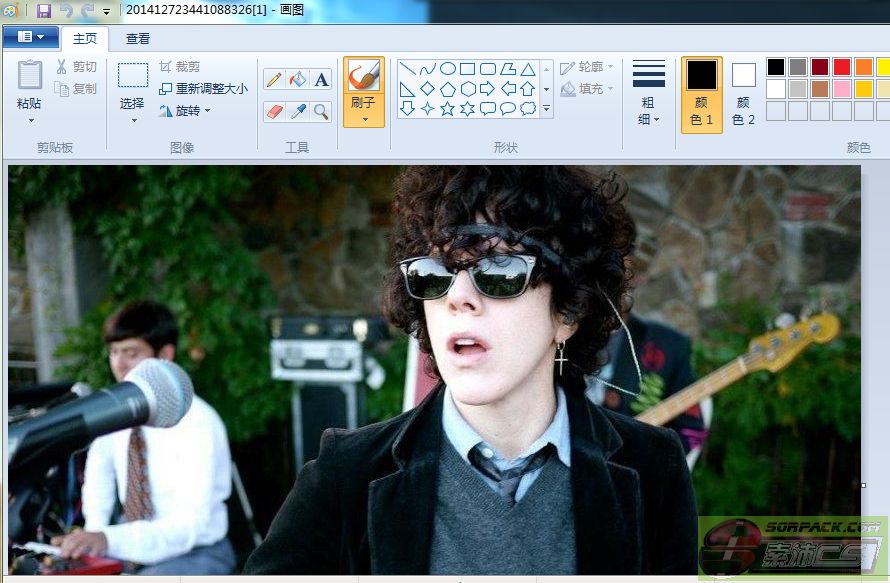Pick the red color swatch
The height and width of the screenshot is (583, 890).
(842, 67)
